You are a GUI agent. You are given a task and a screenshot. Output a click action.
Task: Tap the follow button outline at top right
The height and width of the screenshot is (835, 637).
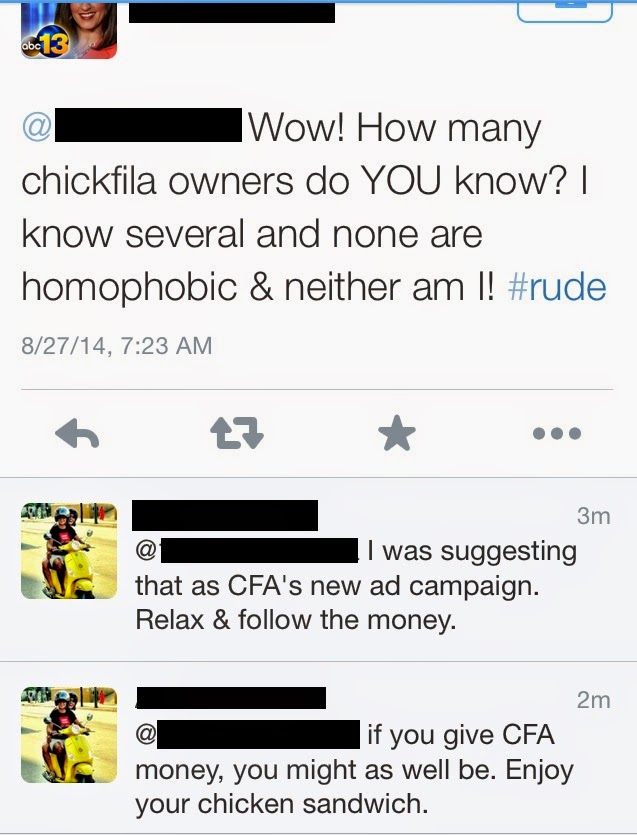(565, 12)
